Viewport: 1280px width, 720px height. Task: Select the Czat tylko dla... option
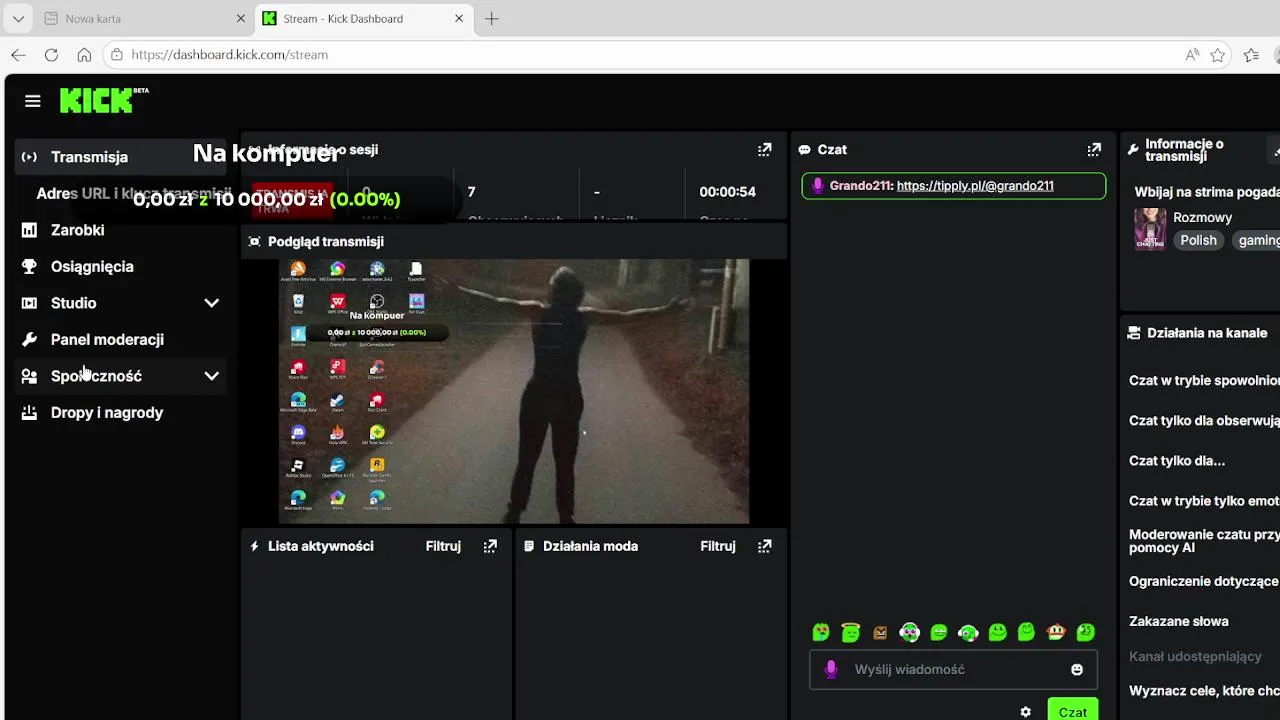point(1177,461)
